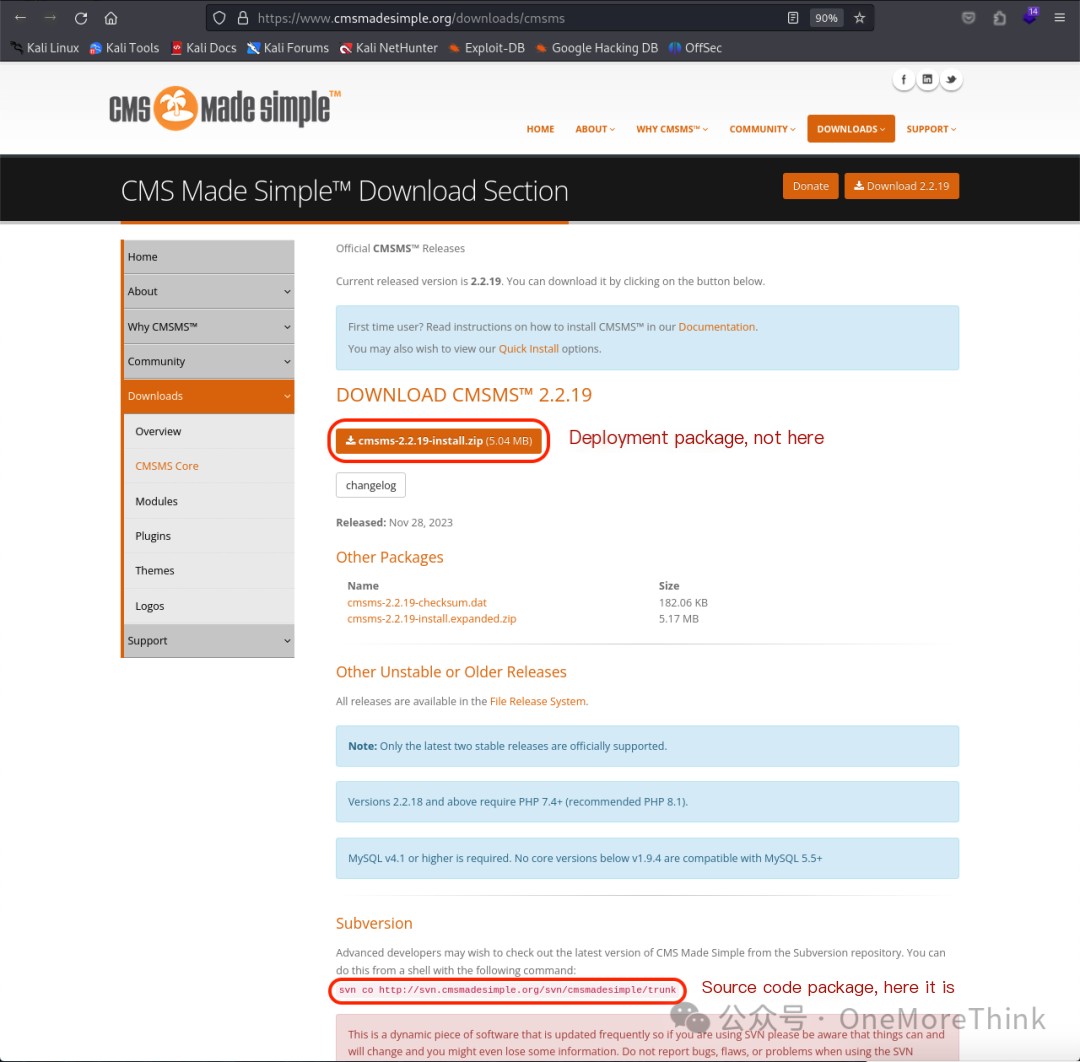Bookmark this page with the star icon
This screenshot has height=1062, width=1080.
pos(859,18)
